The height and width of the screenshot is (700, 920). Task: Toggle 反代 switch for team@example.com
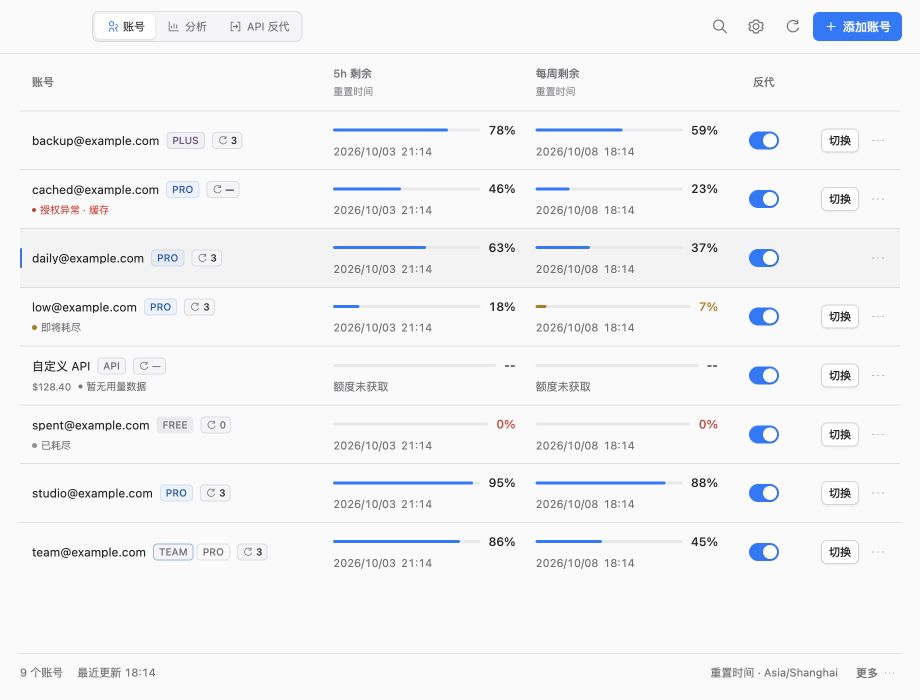point(763,552)
